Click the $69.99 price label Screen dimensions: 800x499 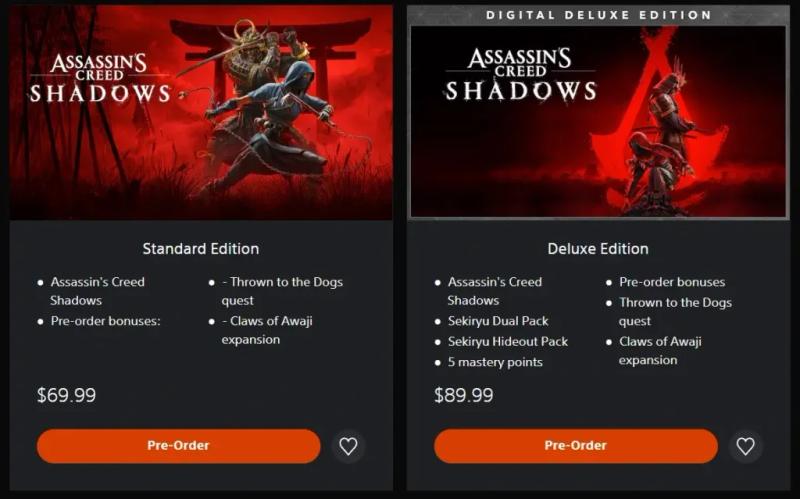click(x=66, y=395)
